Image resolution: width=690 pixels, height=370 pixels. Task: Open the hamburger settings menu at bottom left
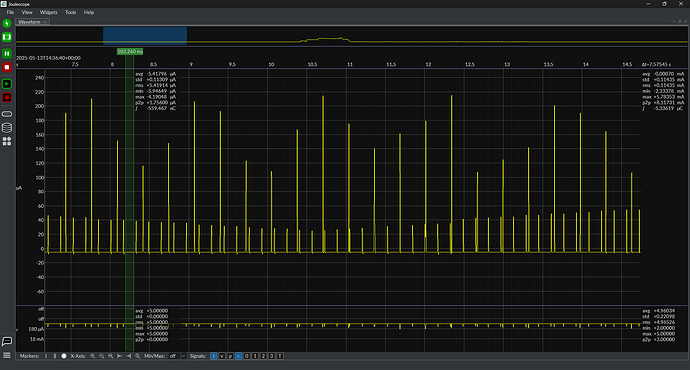point(7,355)
